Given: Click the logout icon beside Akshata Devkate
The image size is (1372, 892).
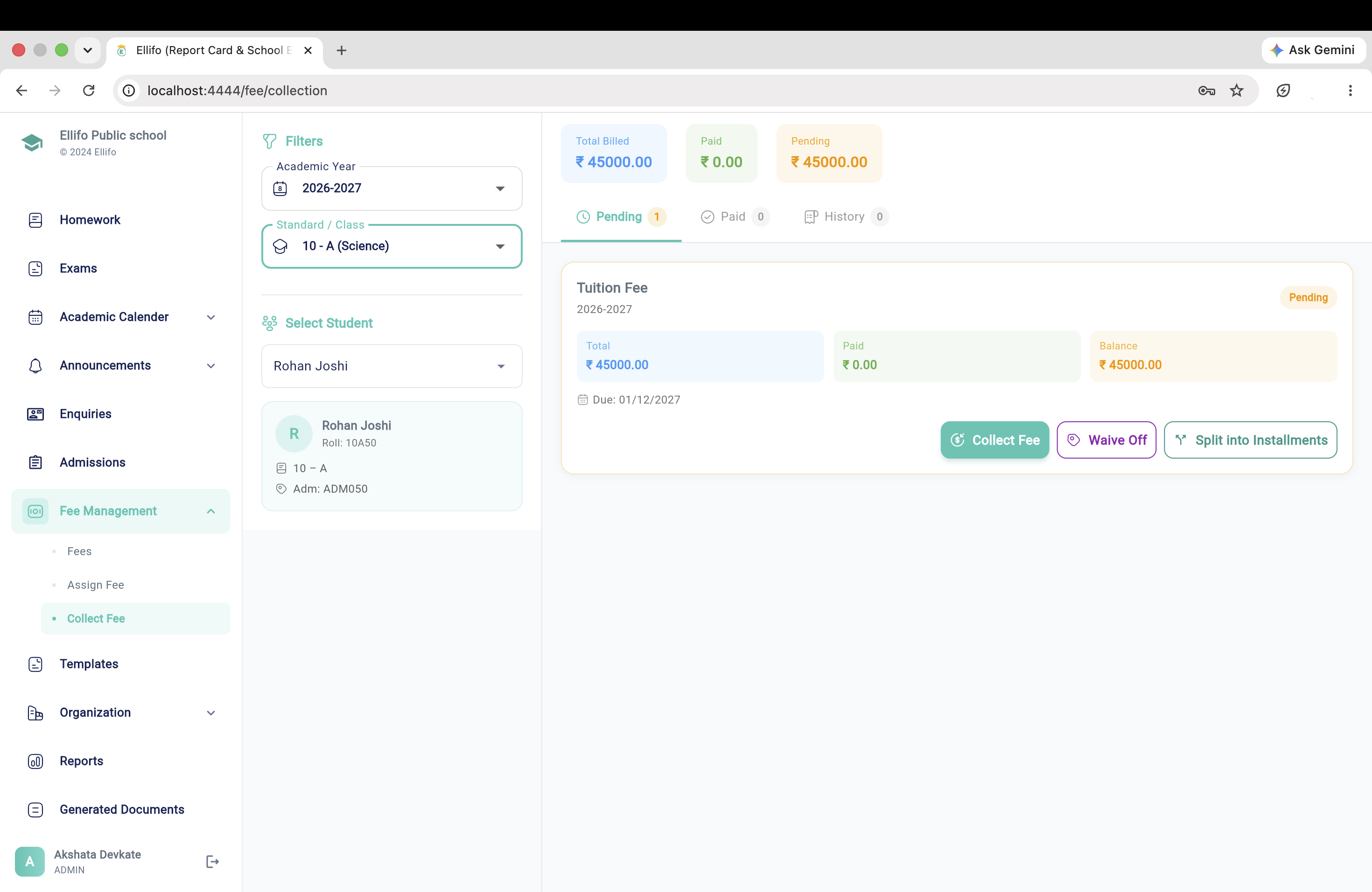Looking at the screenshot, I should [212, 862].
